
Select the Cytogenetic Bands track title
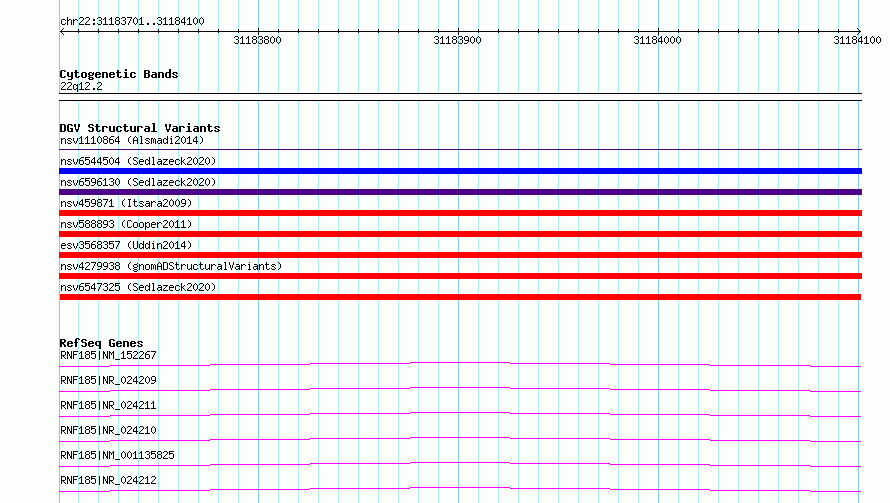click(119, 74)
